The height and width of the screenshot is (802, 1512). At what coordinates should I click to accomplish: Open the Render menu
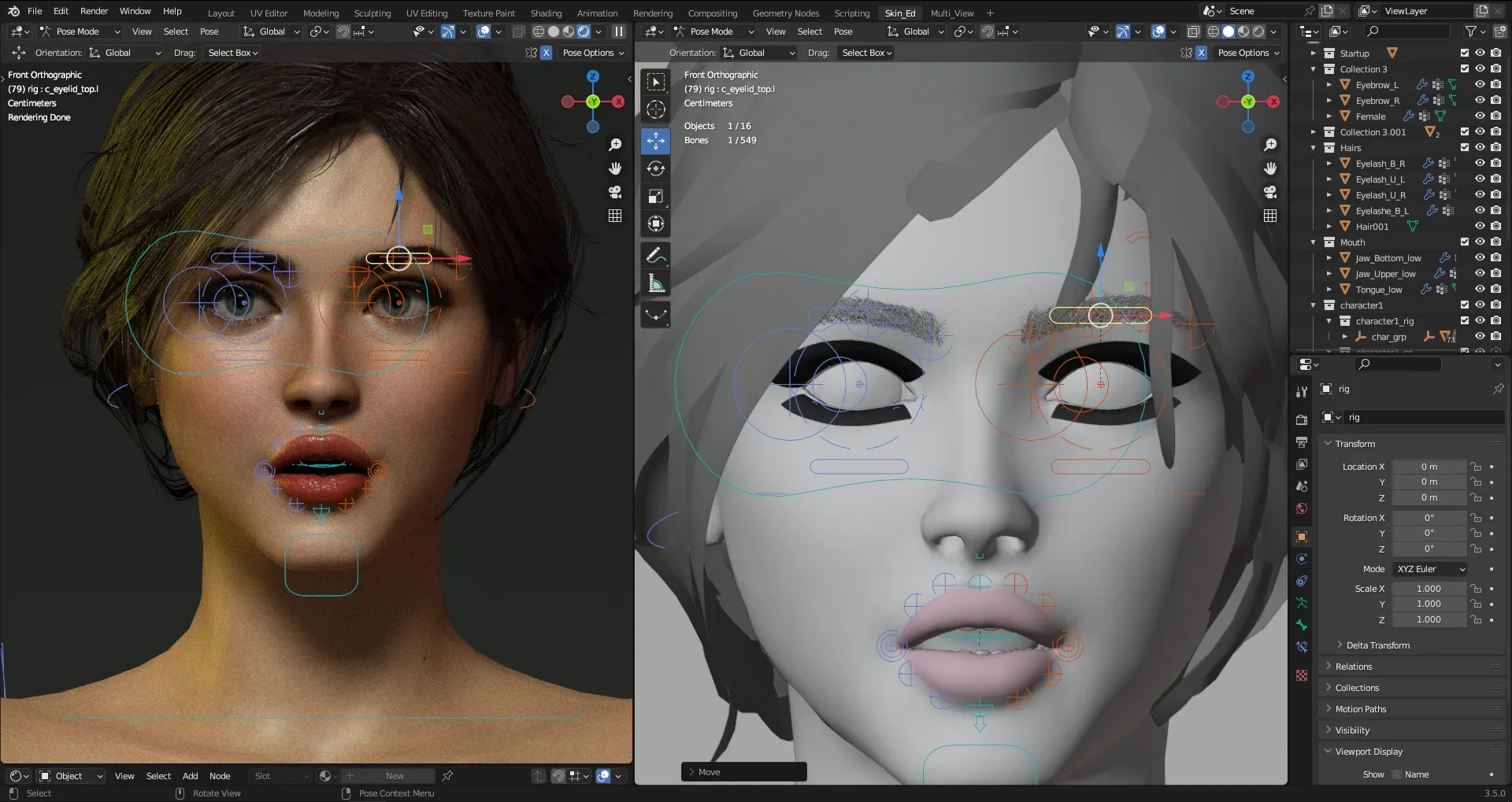coord(94,11)
